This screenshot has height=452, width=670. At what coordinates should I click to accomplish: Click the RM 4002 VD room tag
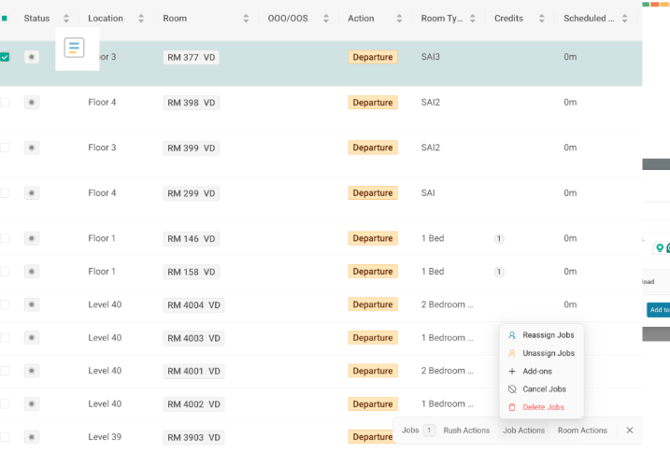[x=194, y=404]
